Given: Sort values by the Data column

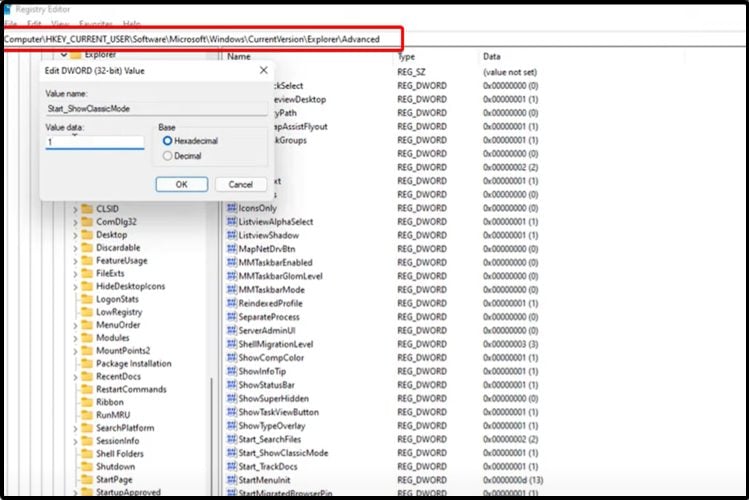Looking at the screenshot, I should [x=492, y=56].
